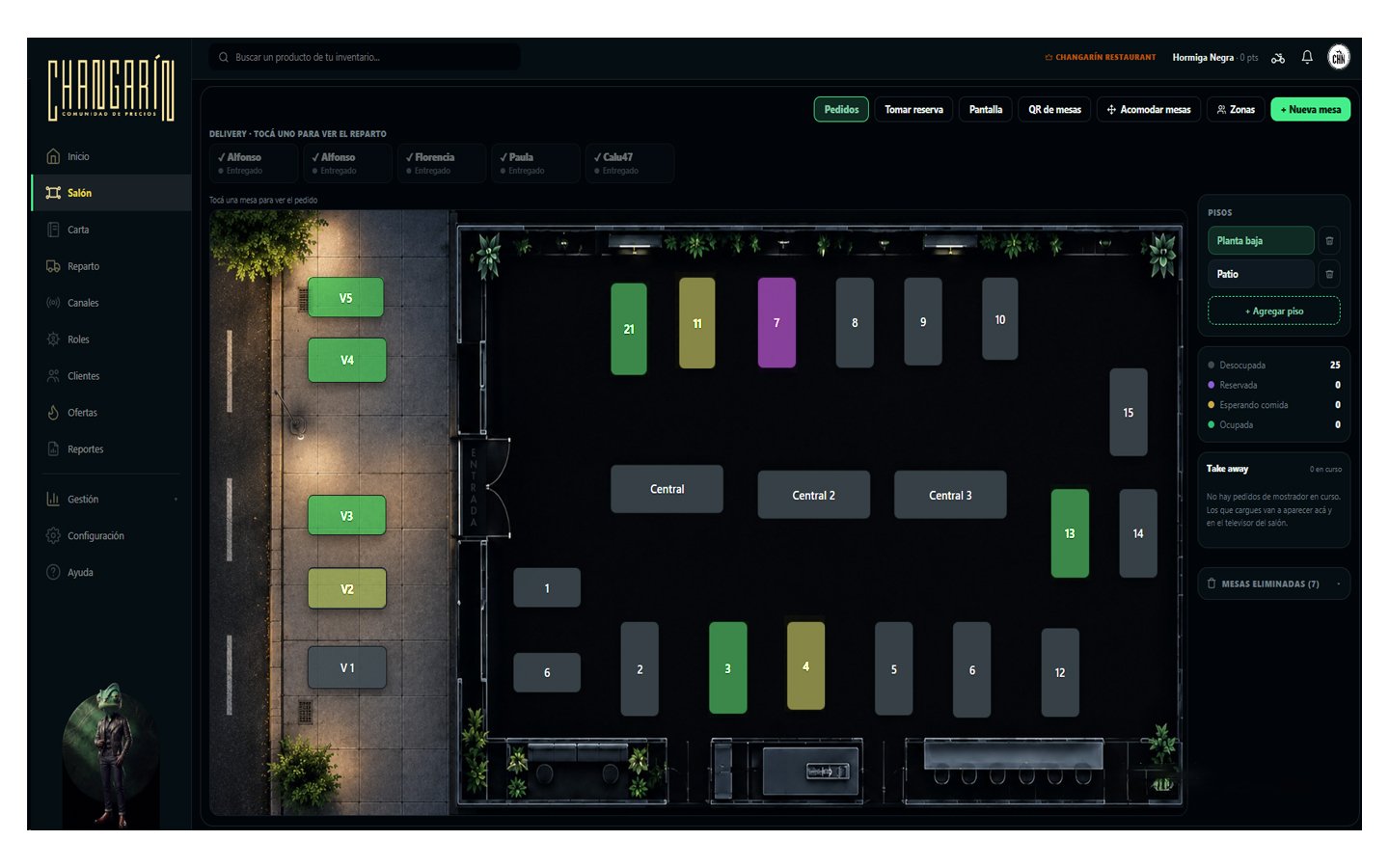Click Agregar piso button
Viewport: 1389px width, 868px height.
1273,312
